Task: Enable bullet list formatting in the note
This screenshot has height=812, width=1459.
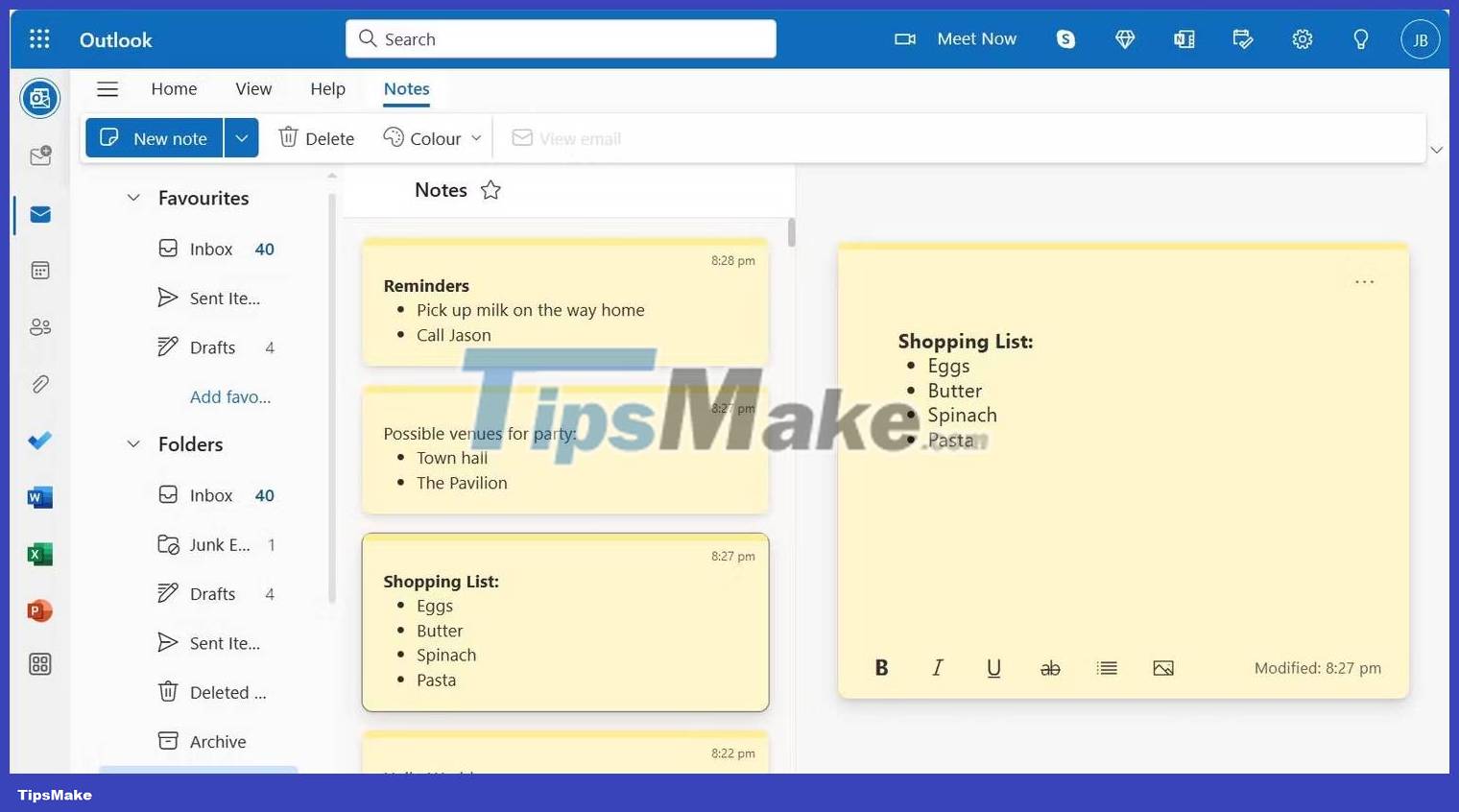Action: [x=1107, y=667]
